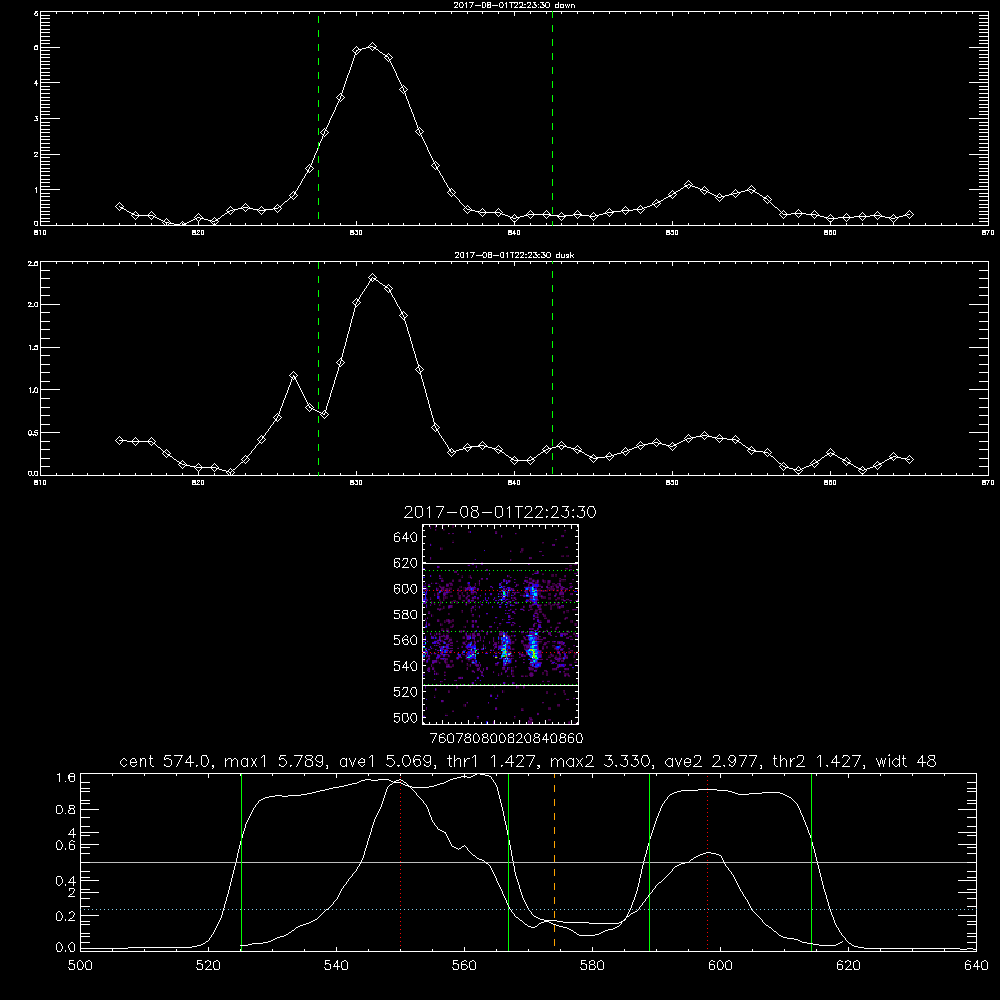
Task: Click the x-axis numbers beneath the spectrogram
Action: coord(507,738)
